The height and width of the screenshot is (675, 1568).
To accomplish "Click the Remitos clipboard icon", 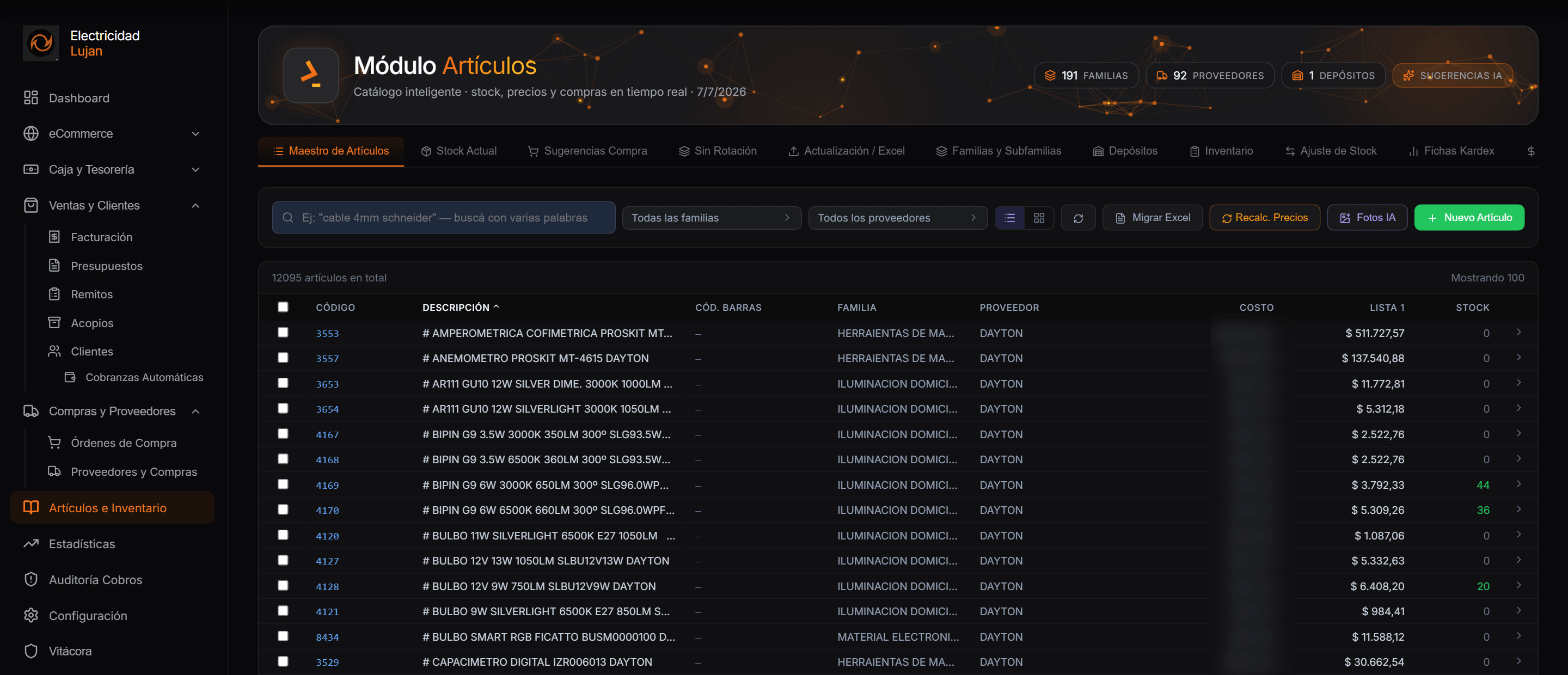I will [x=54, y=294].
